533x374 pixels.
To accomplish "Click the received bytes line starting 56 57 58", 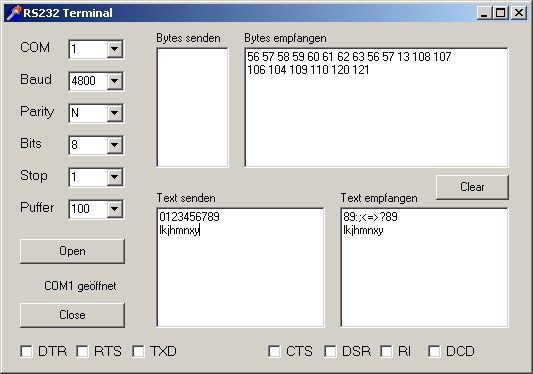I will (349, 56).
